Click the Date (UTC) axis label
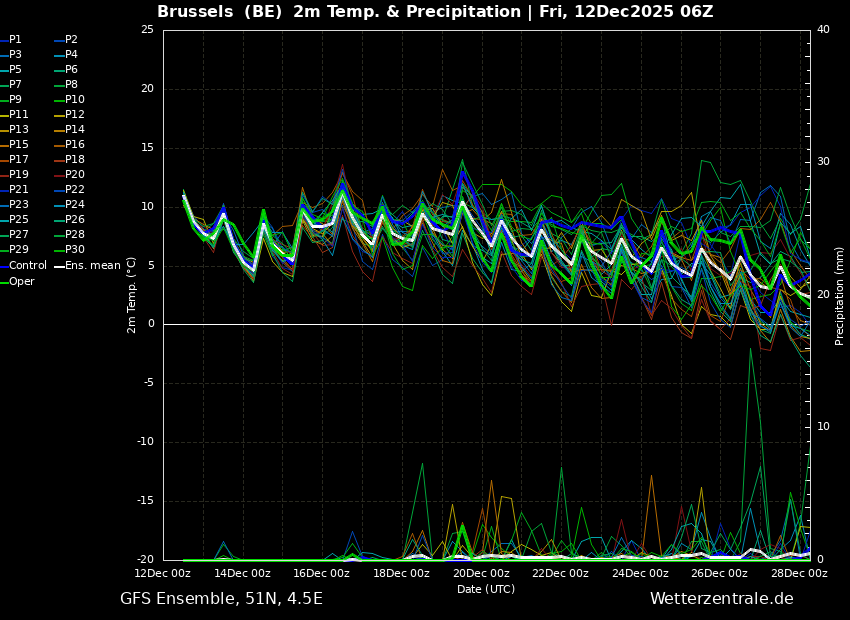This screenshot has width=850, height=620. coord(486,590)
